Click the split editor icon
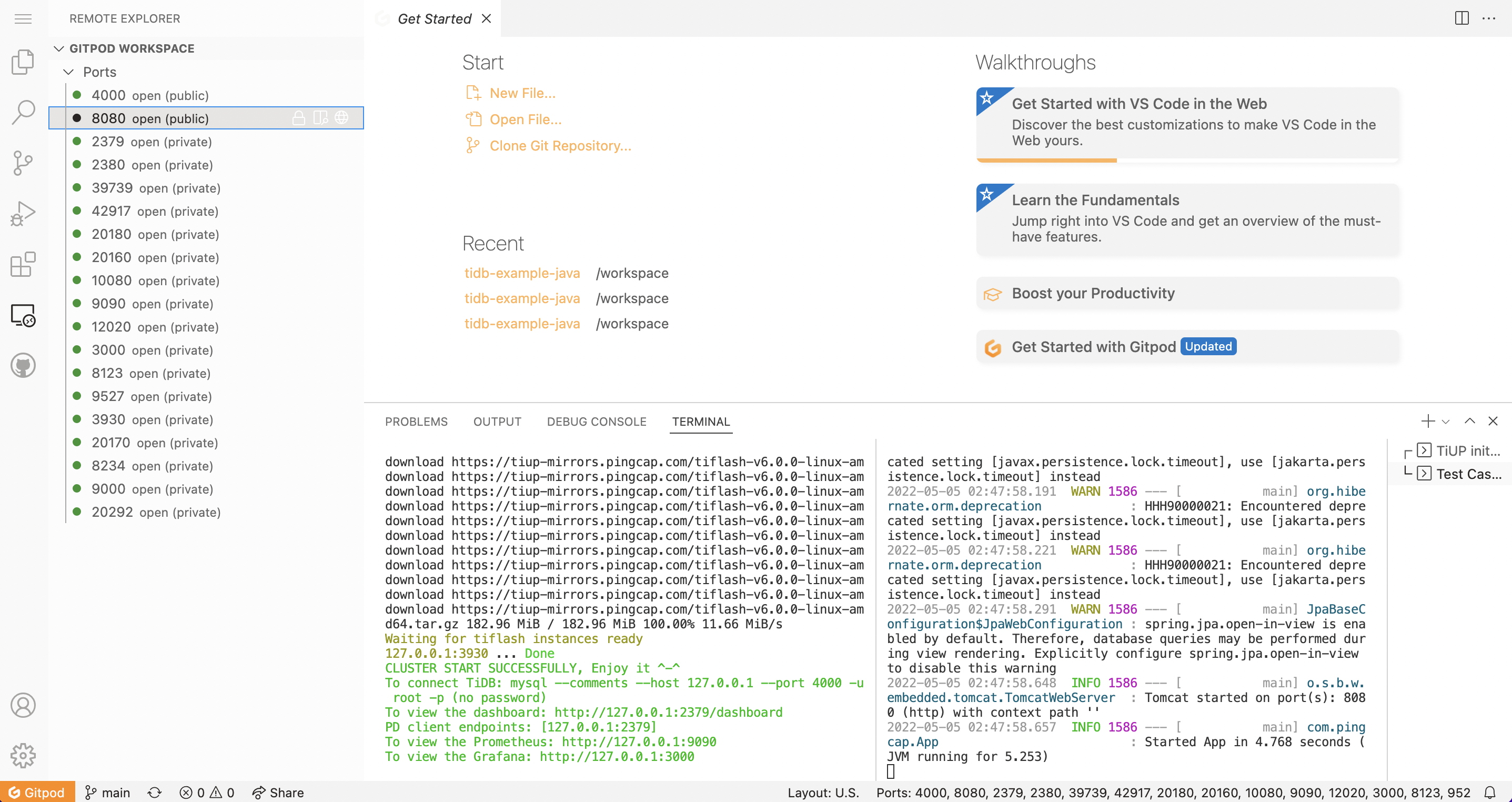The image size is (1512, 802). pos(1461,19)
